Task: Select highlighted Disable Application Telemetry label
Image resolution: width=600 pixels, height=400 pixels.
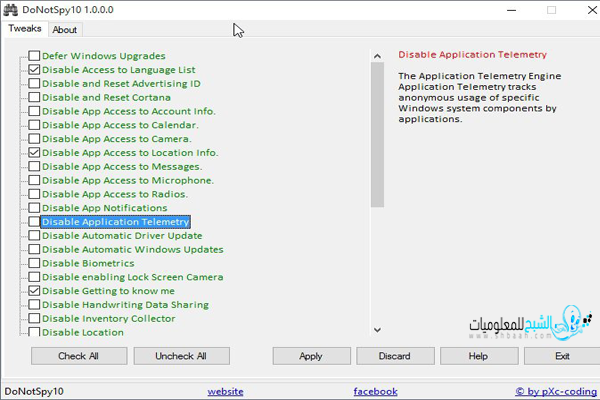Action: coord(116,222)
